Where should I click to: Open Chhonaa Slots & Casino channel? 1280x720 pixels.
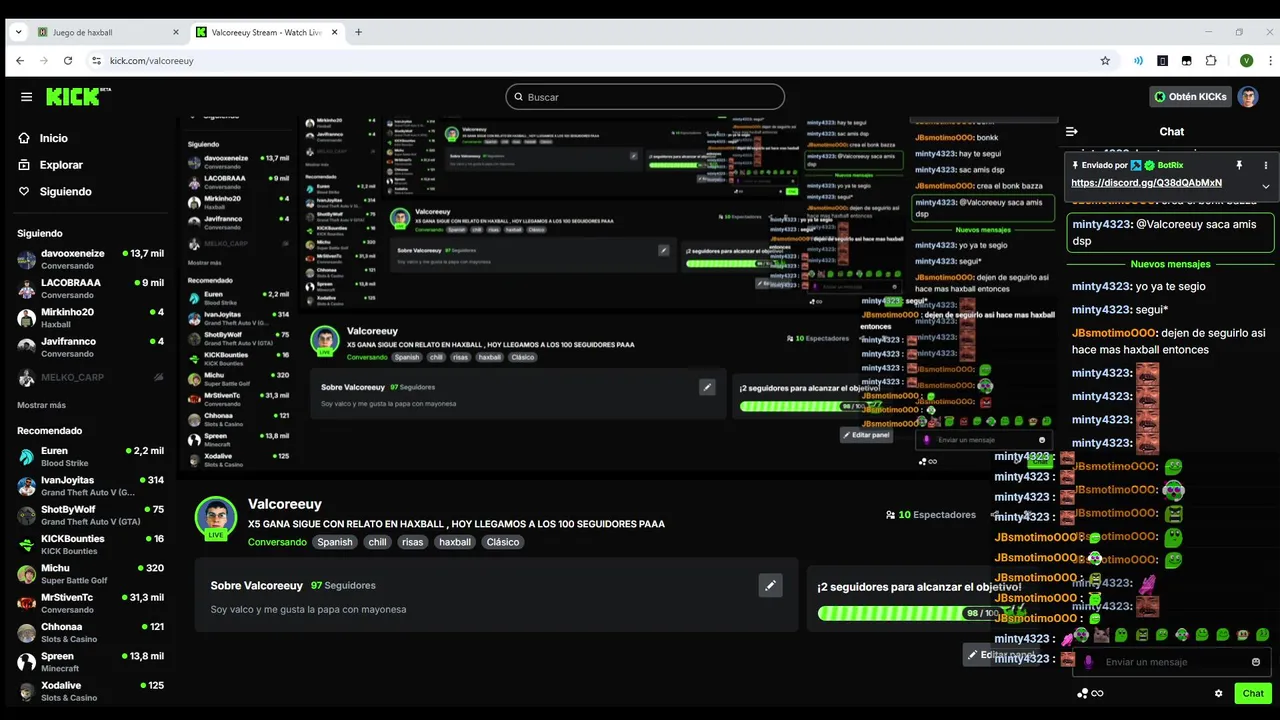click(90, 633)
